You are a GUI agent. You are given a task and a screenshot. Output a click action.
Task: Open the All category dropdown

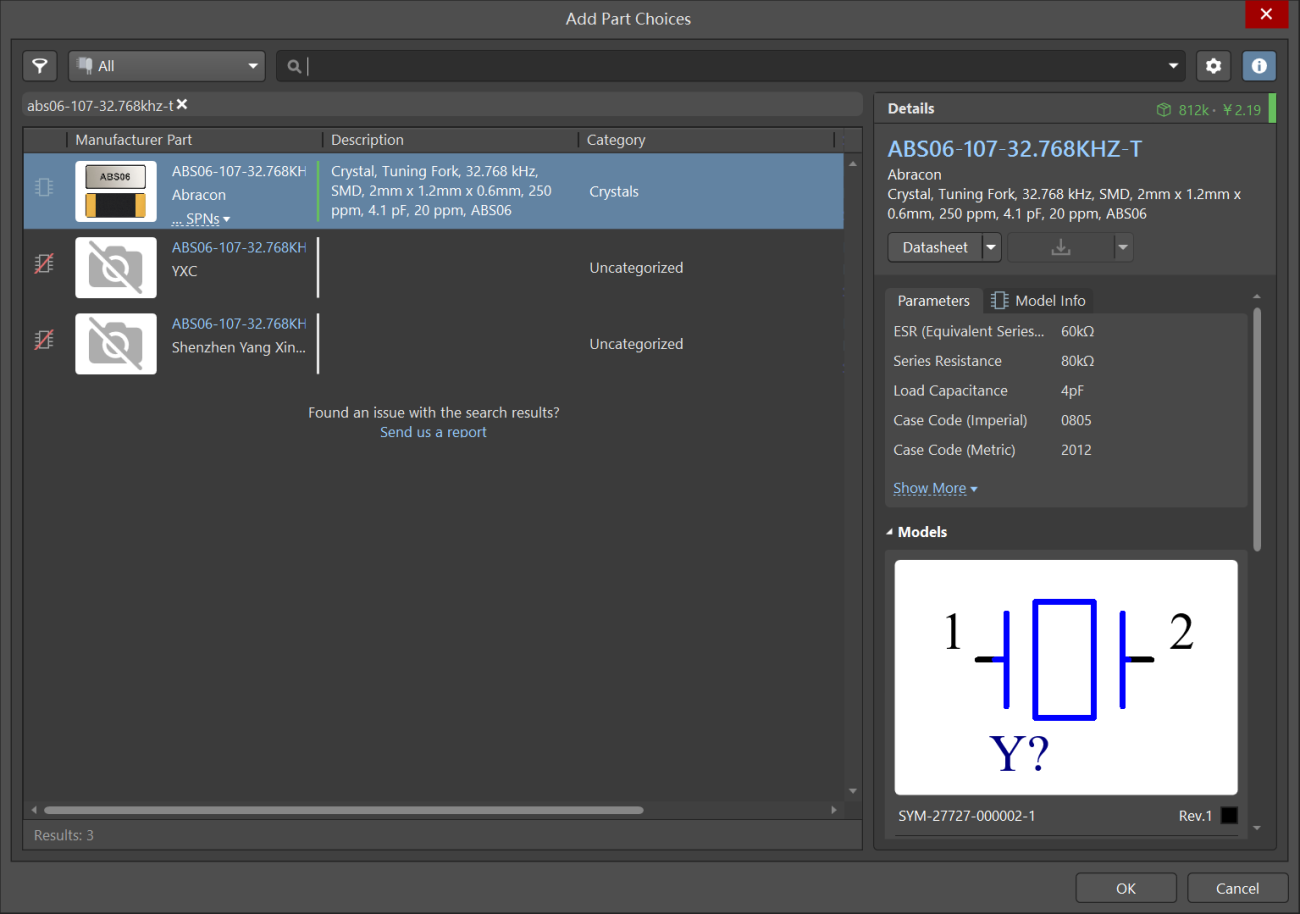(x=167, y=66)
